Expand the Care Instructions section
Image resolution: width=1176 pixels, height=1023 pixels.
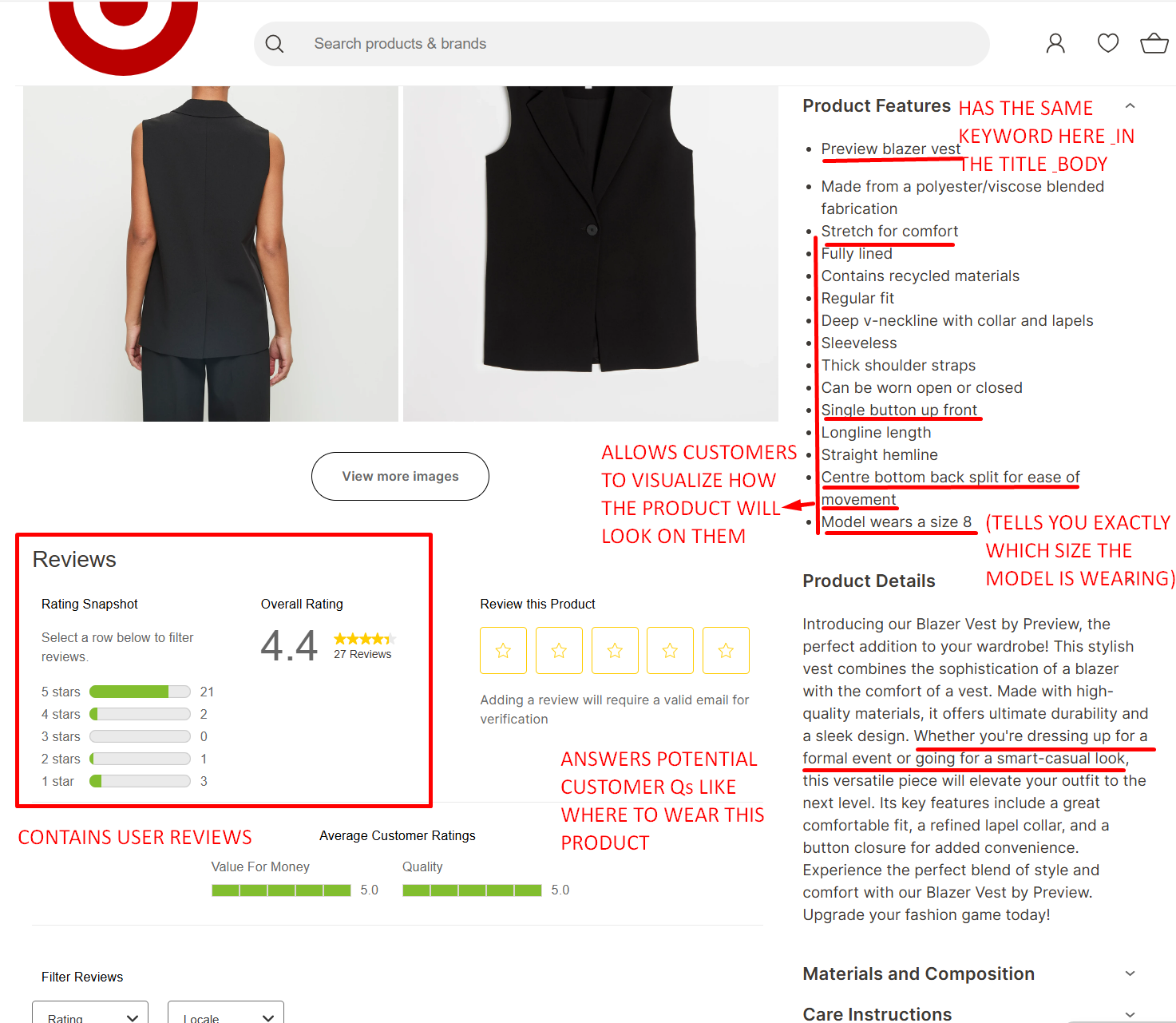click(1130, 1014)
